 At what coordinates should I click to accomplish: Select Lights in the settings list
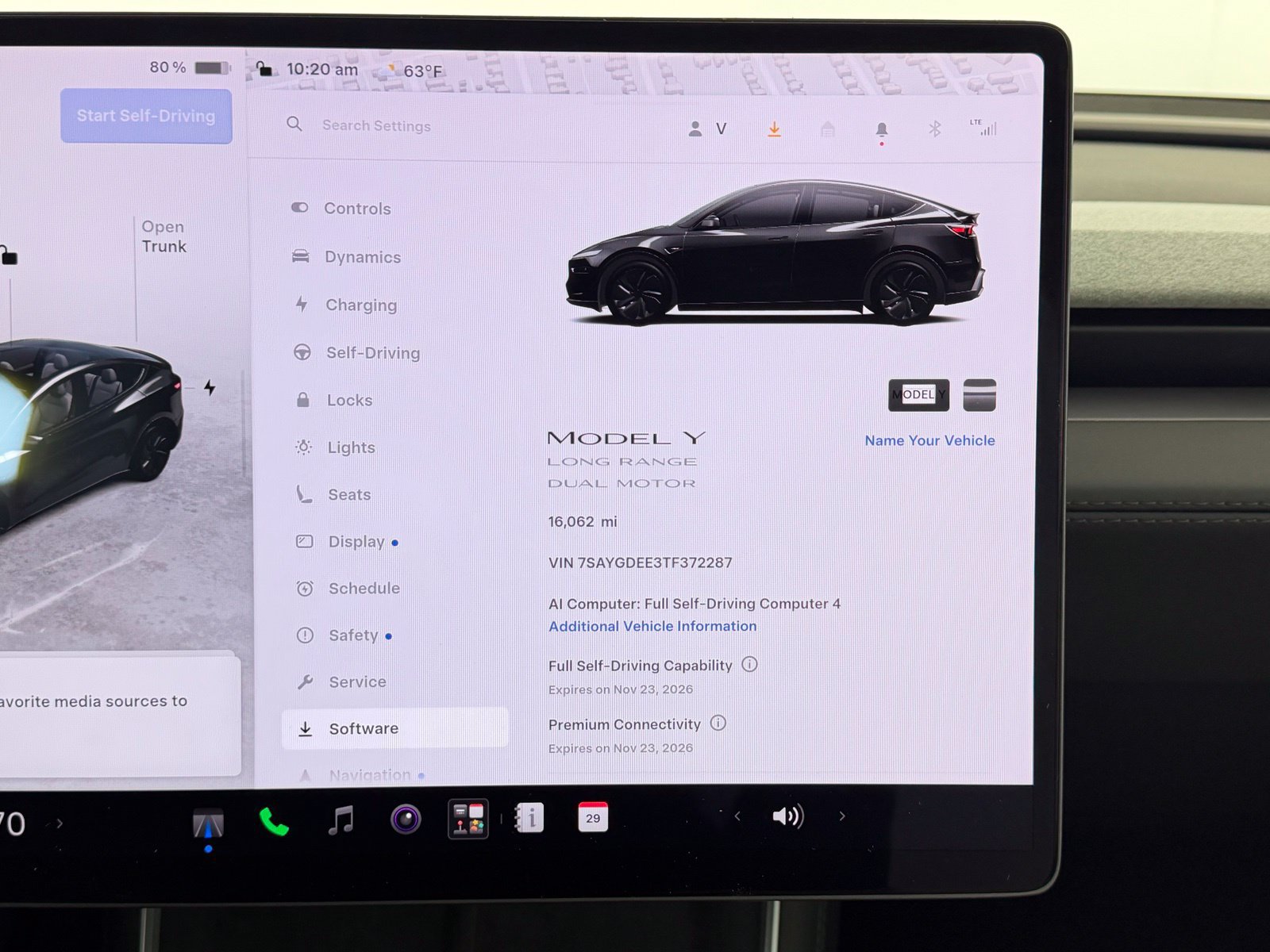tap(335, 447)
